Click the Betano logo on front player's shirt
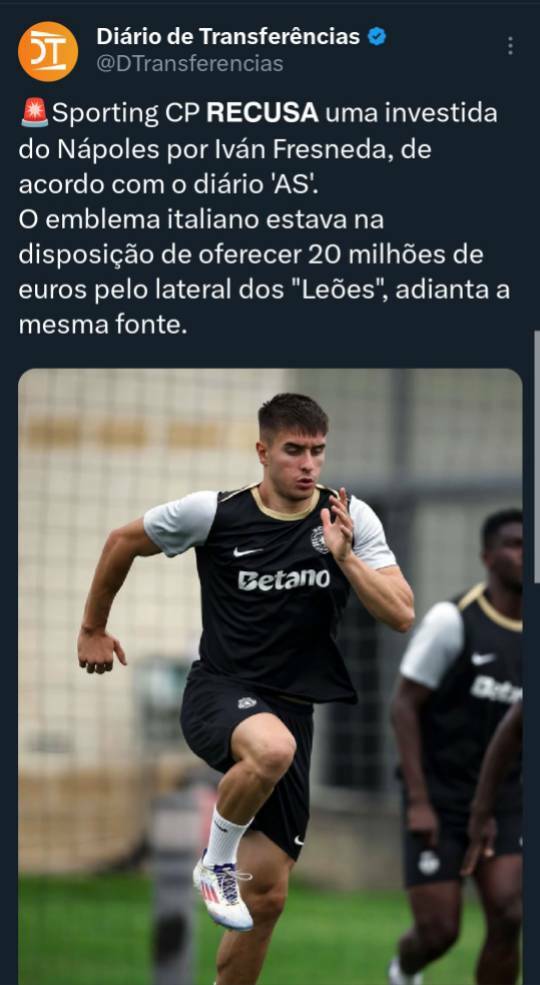 (284, 579)
